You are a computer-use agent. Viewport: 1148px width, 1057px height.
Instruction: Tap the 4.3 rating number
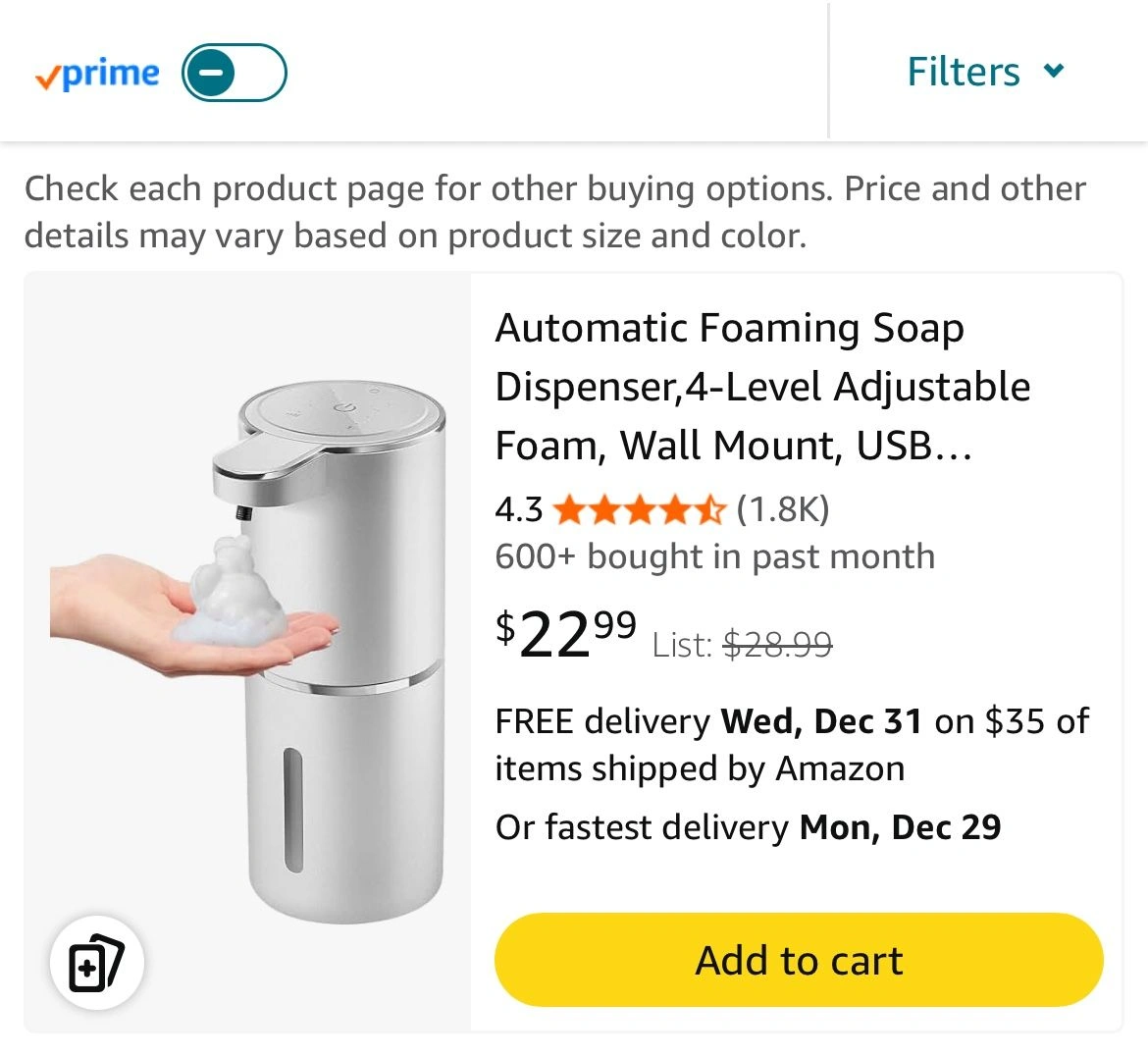click(x=519, y=509)
